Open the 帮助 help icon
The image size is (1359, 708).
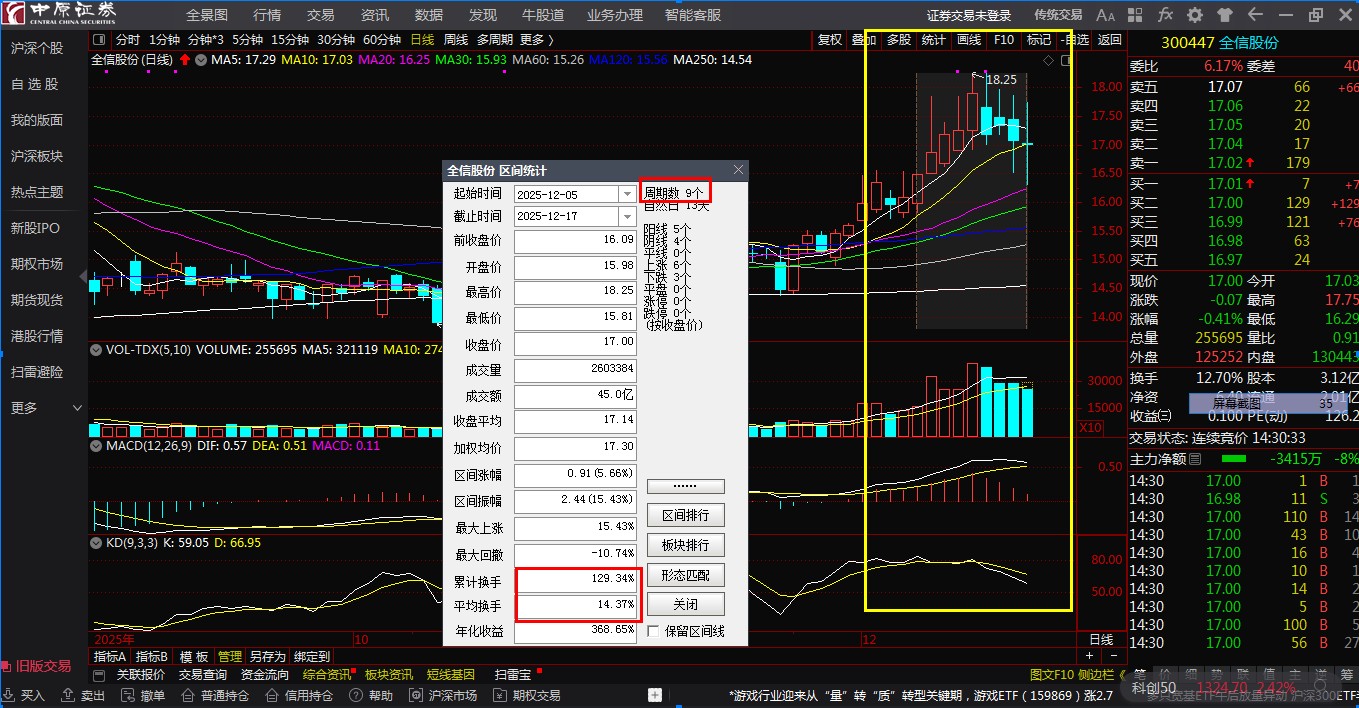(358, 695)
